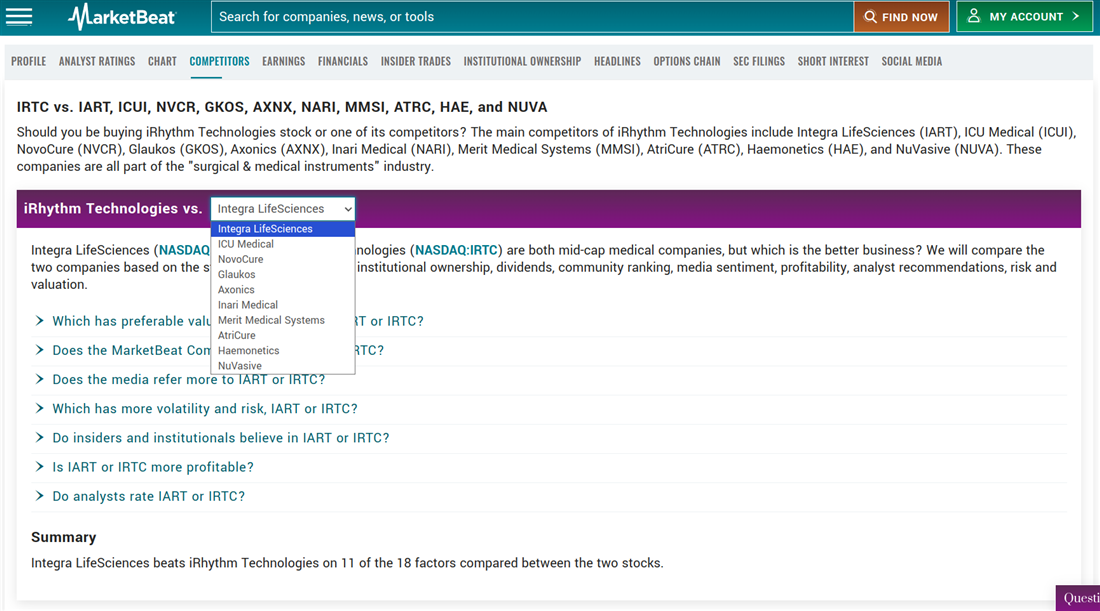
Task: Click the NASDAQ:IRTC ticker link
Action: [456, 250]
